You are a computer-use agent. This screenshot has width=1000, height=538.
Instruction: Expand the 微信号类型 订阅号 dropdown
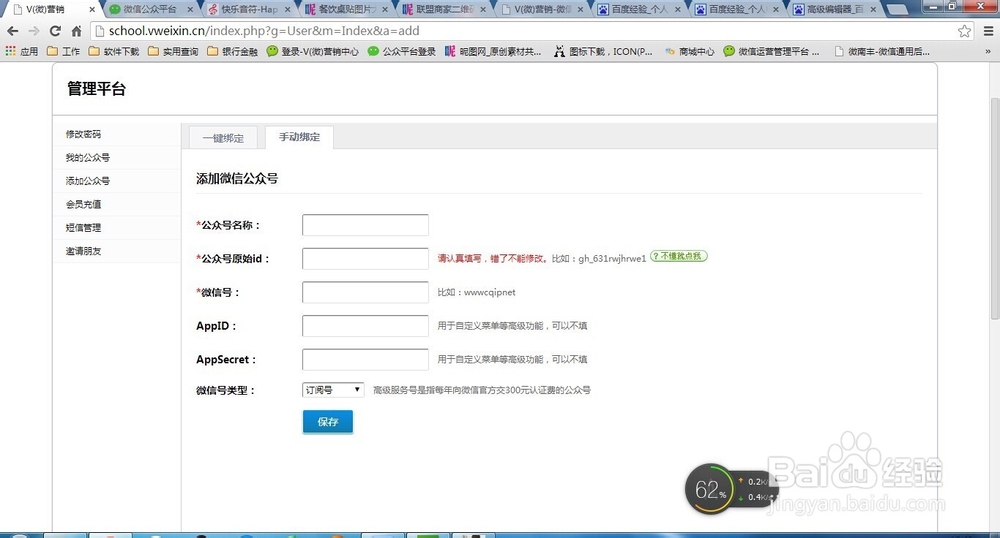tap(333, 389)
